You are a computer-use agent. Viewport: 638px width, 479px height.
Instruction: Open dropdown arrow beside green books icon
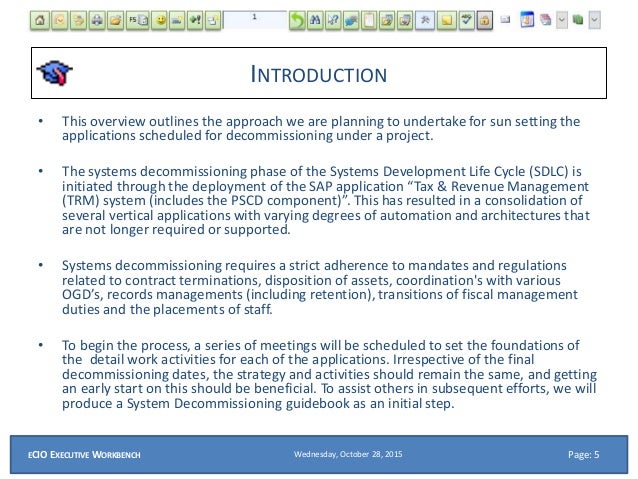tap(594, 20)
